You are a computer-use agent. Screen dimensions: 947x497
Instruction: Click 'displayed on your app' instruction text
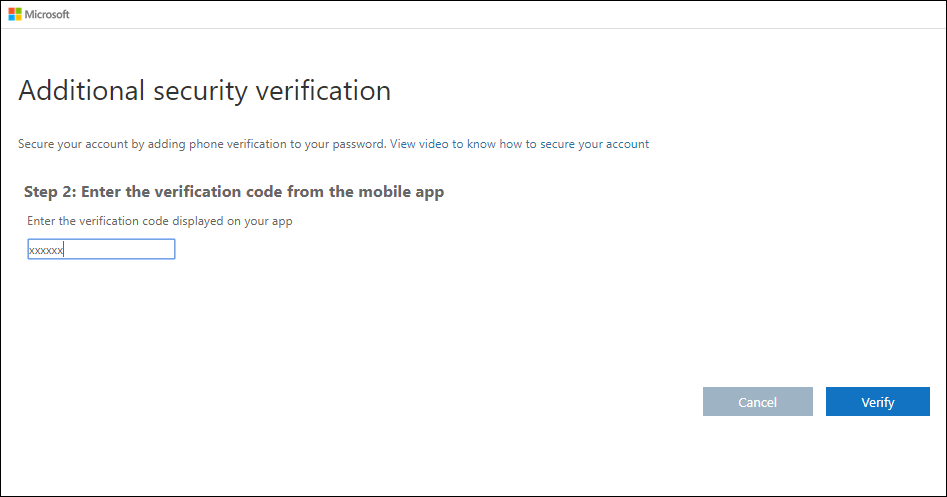click(229, 221)
